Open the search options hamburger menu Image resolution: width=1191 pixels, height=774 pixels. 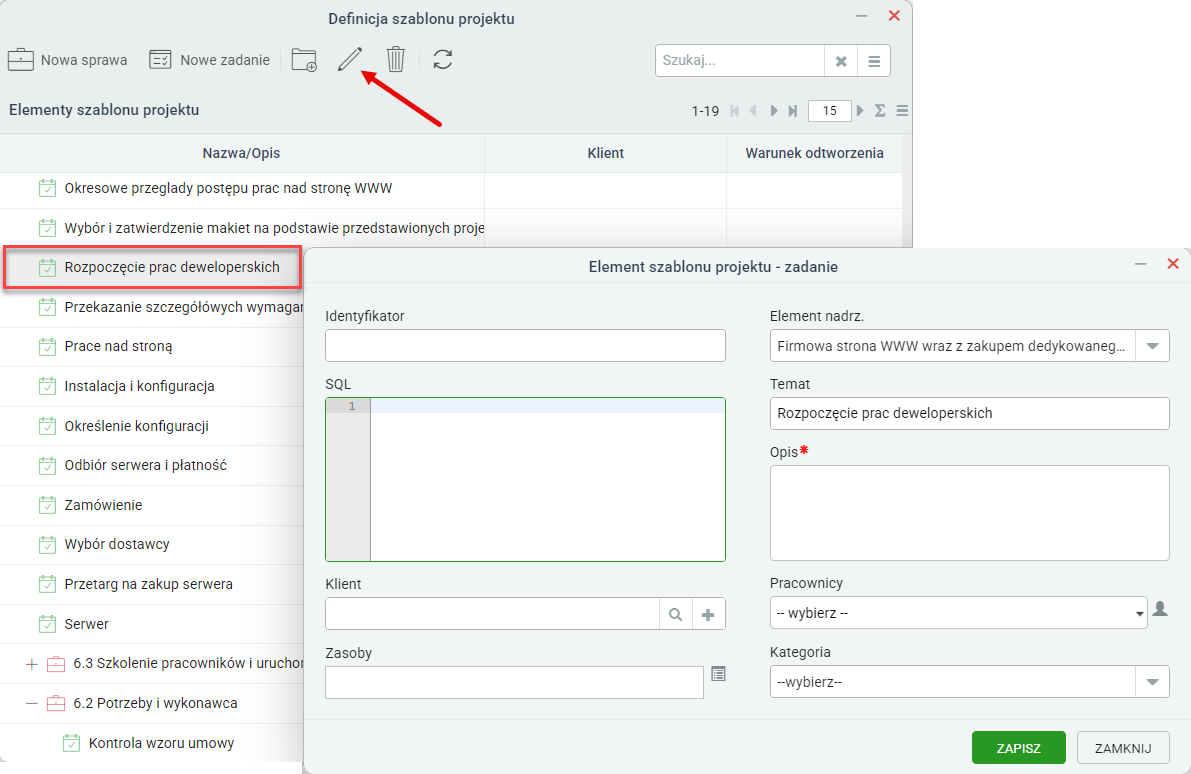tap(874, 62)
